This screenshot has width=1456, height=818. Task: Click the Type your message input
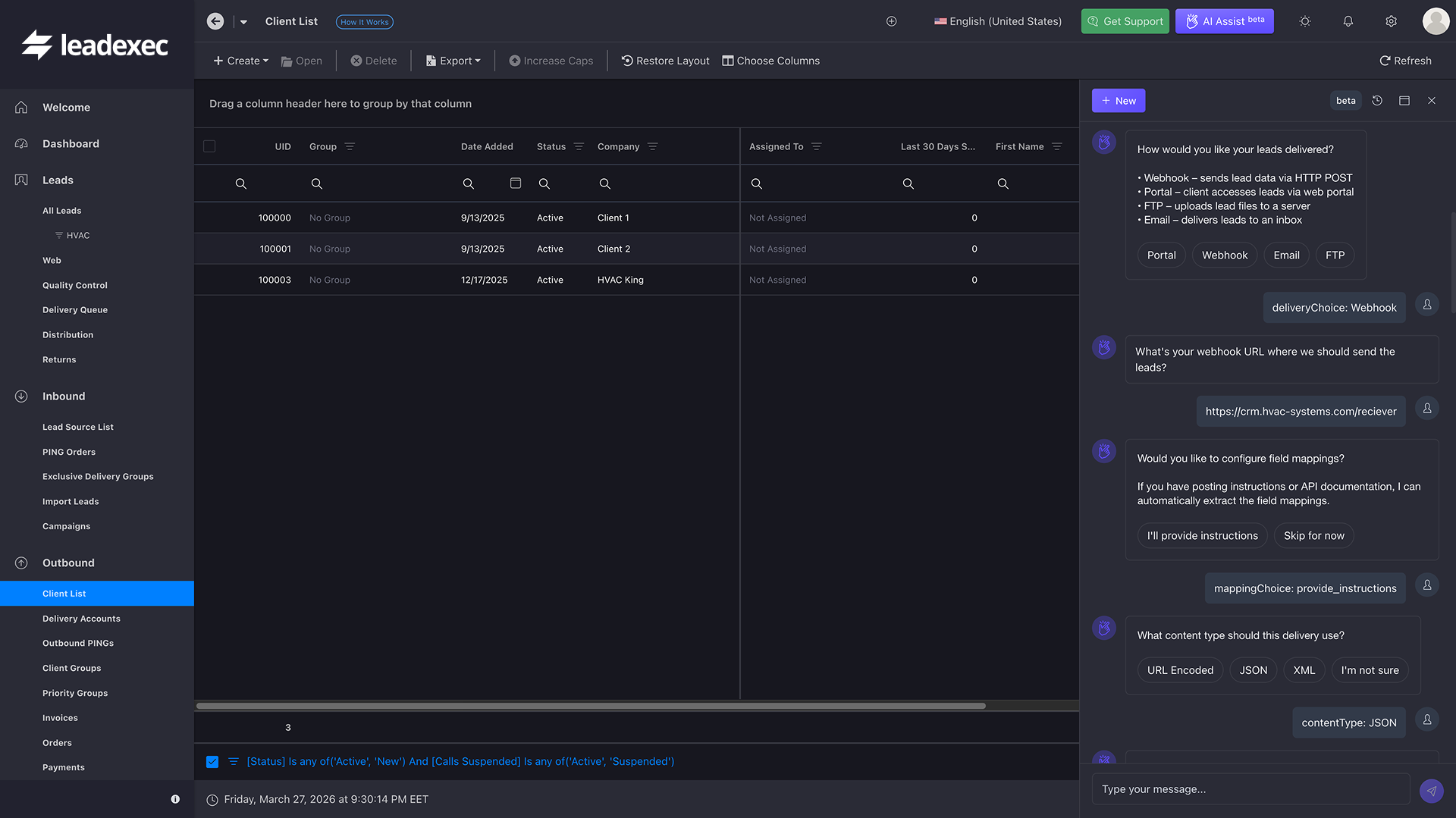click(1250, 789)
